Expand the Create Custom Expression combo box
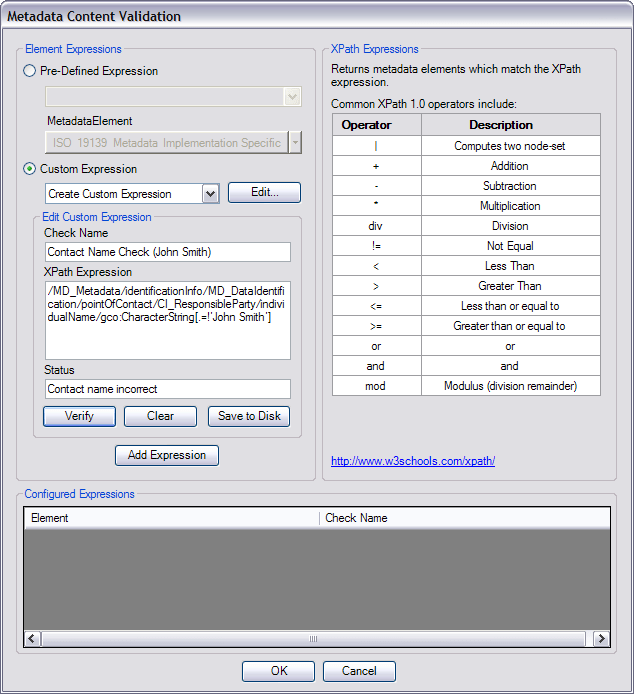This screenshot has height=694, width=634. click(x=211, y=194)
